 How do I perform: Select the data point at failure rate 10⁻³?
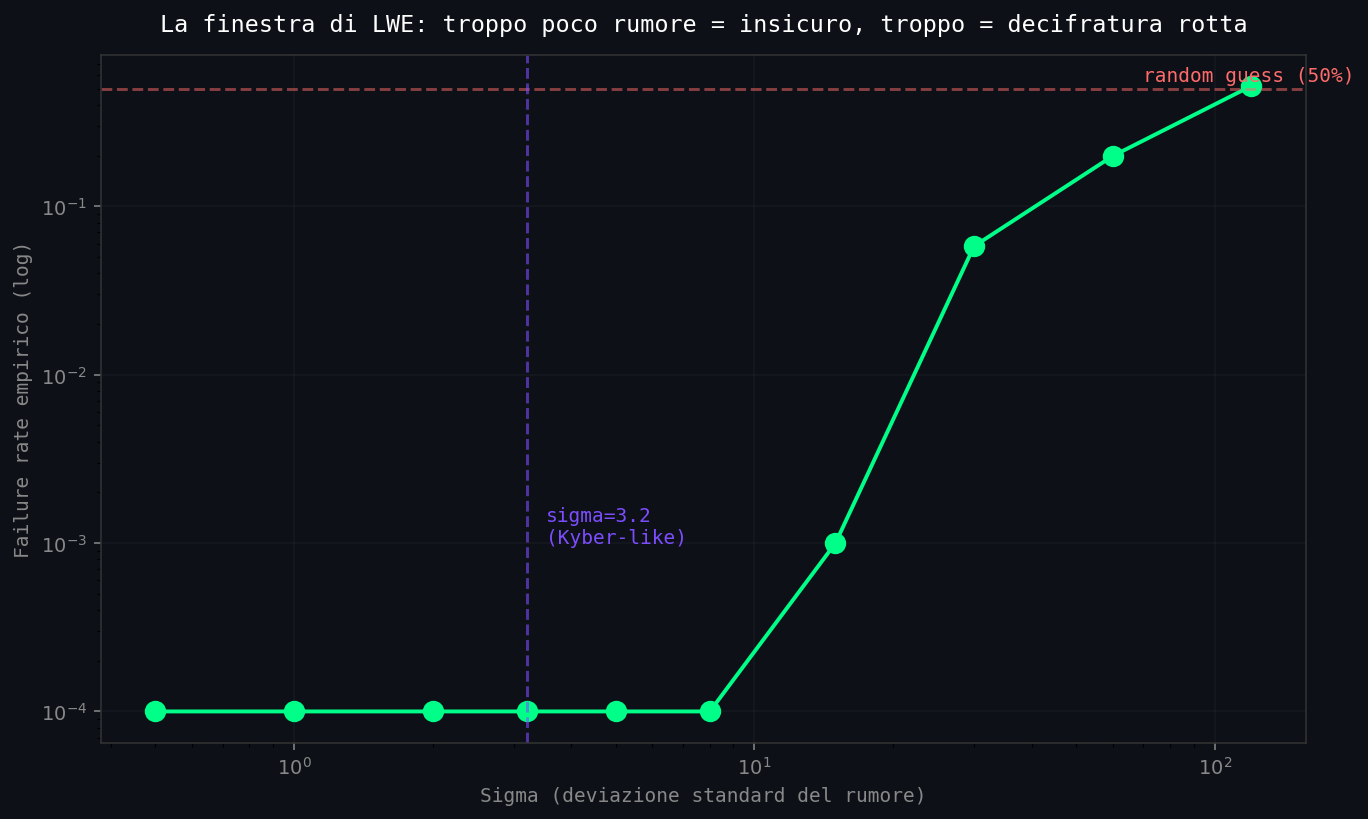point(835,543)
